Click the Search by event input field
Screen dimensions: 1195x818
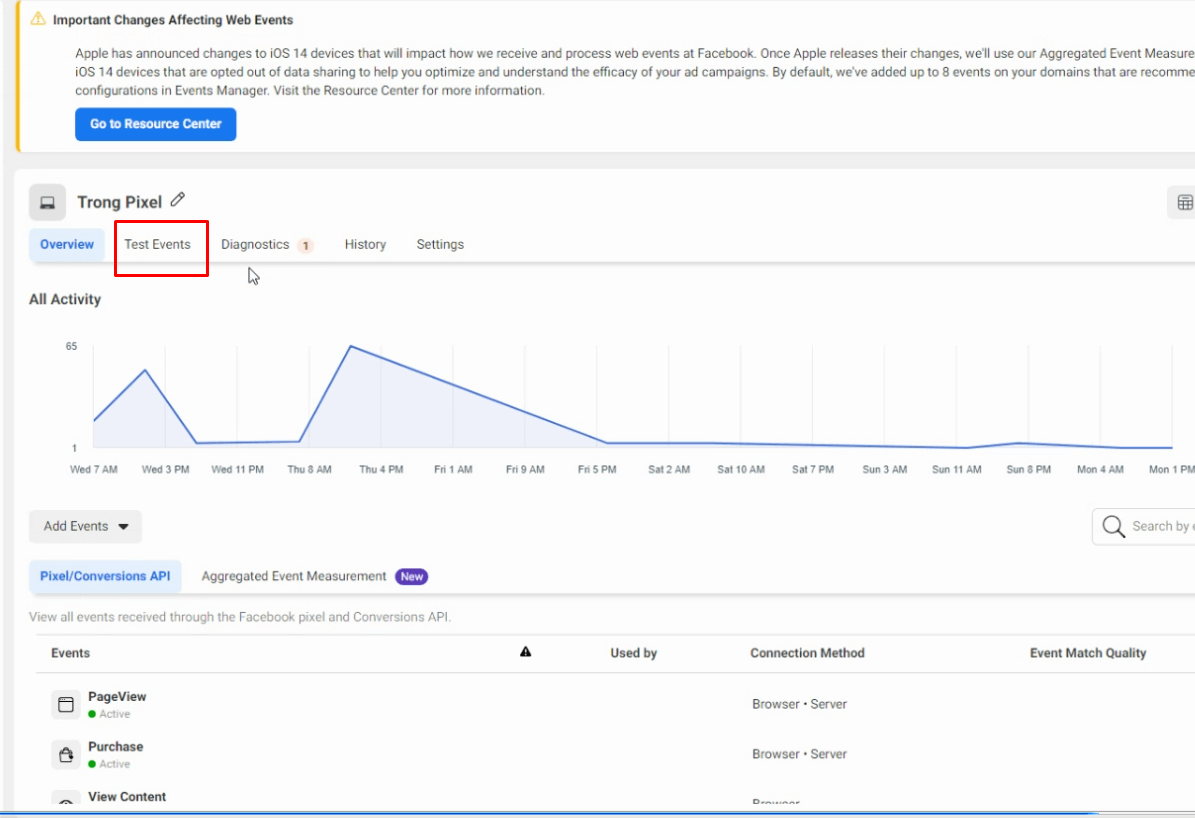(1144, 526)
